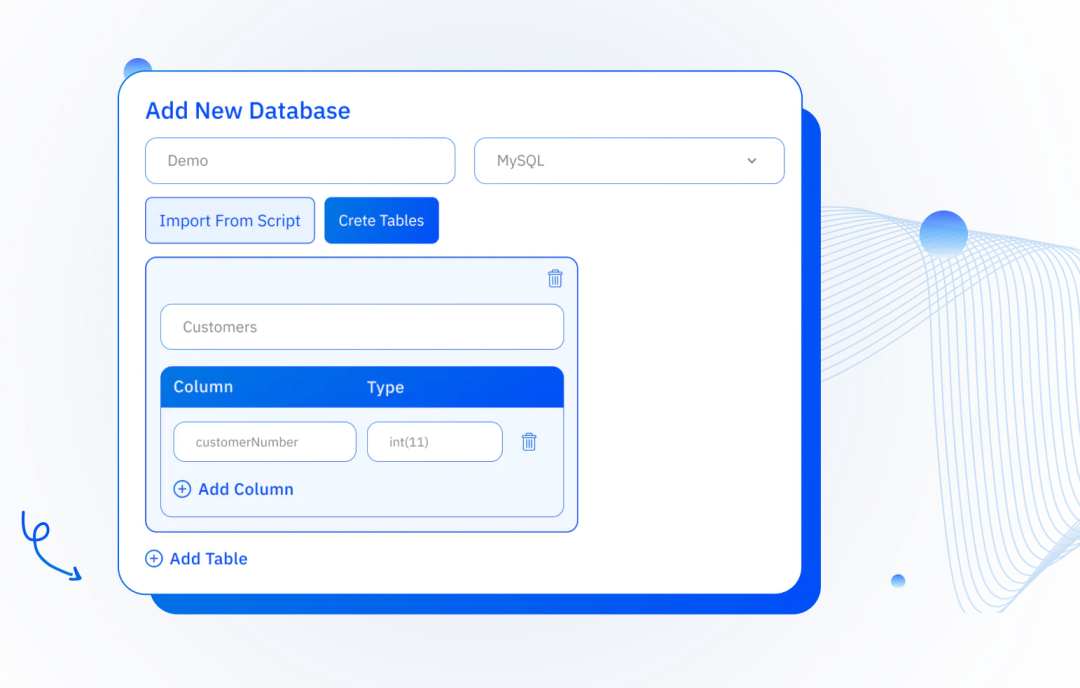
Task: Expand the database engine combo box
Action: click(x=628, y=160)
